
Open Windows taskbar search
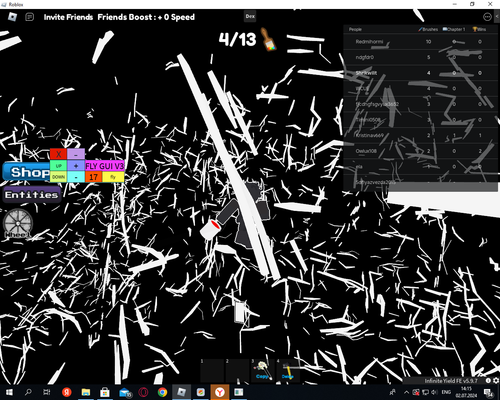tap(28, 392)
